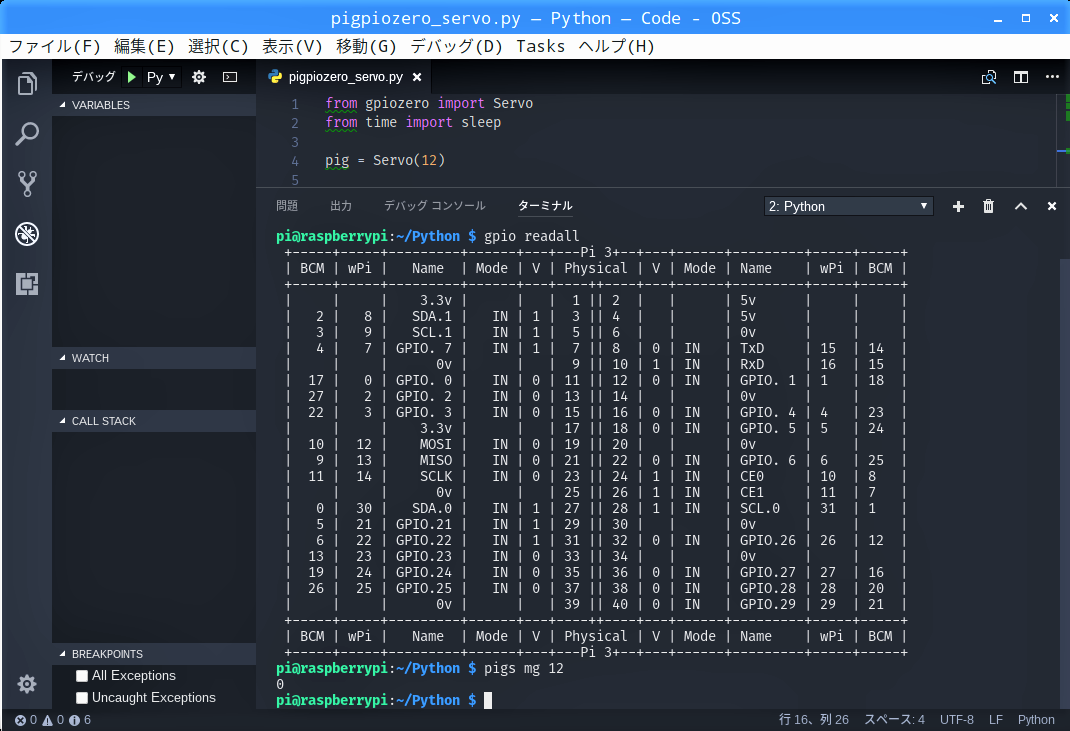This screenshot has width=1070, height=731.
Task: Collapse the BREAKPOINTS section
Action: pyautogui.click(x=154, y=654)
